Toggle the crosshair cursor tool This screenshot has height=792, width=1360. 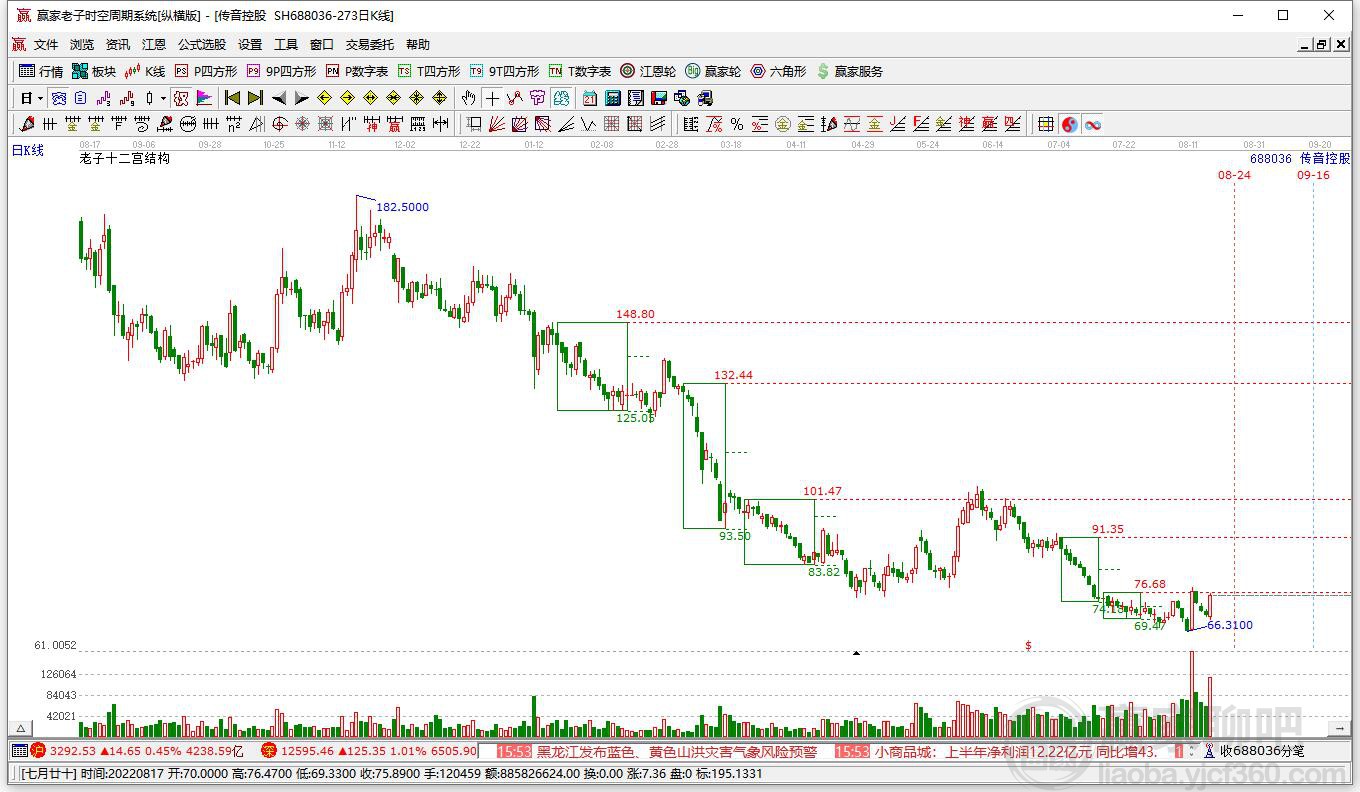point(492,98)
